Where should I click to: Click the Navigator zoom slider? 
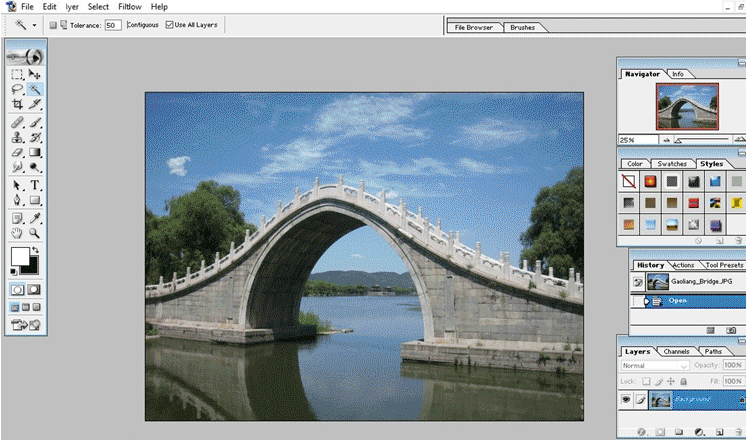pyautogui.click(x=703, y=140)
